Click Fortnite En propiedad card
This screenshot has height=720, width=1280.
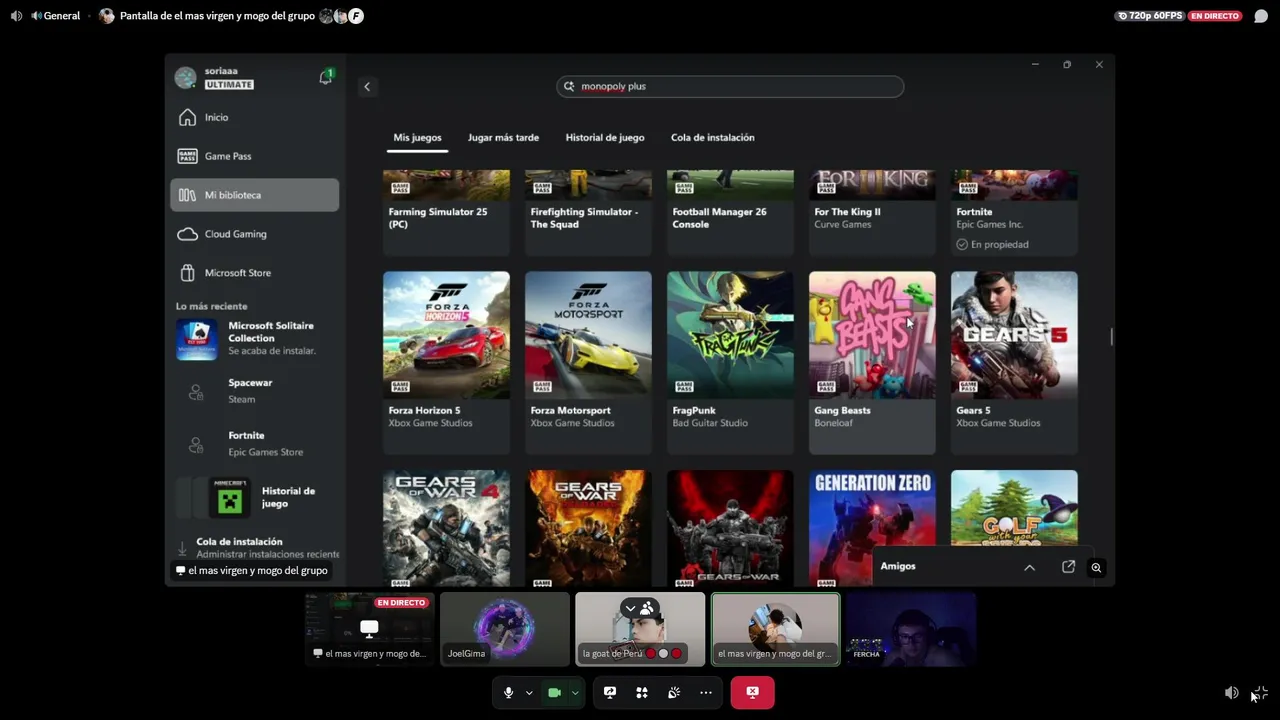pos(1014,213)
